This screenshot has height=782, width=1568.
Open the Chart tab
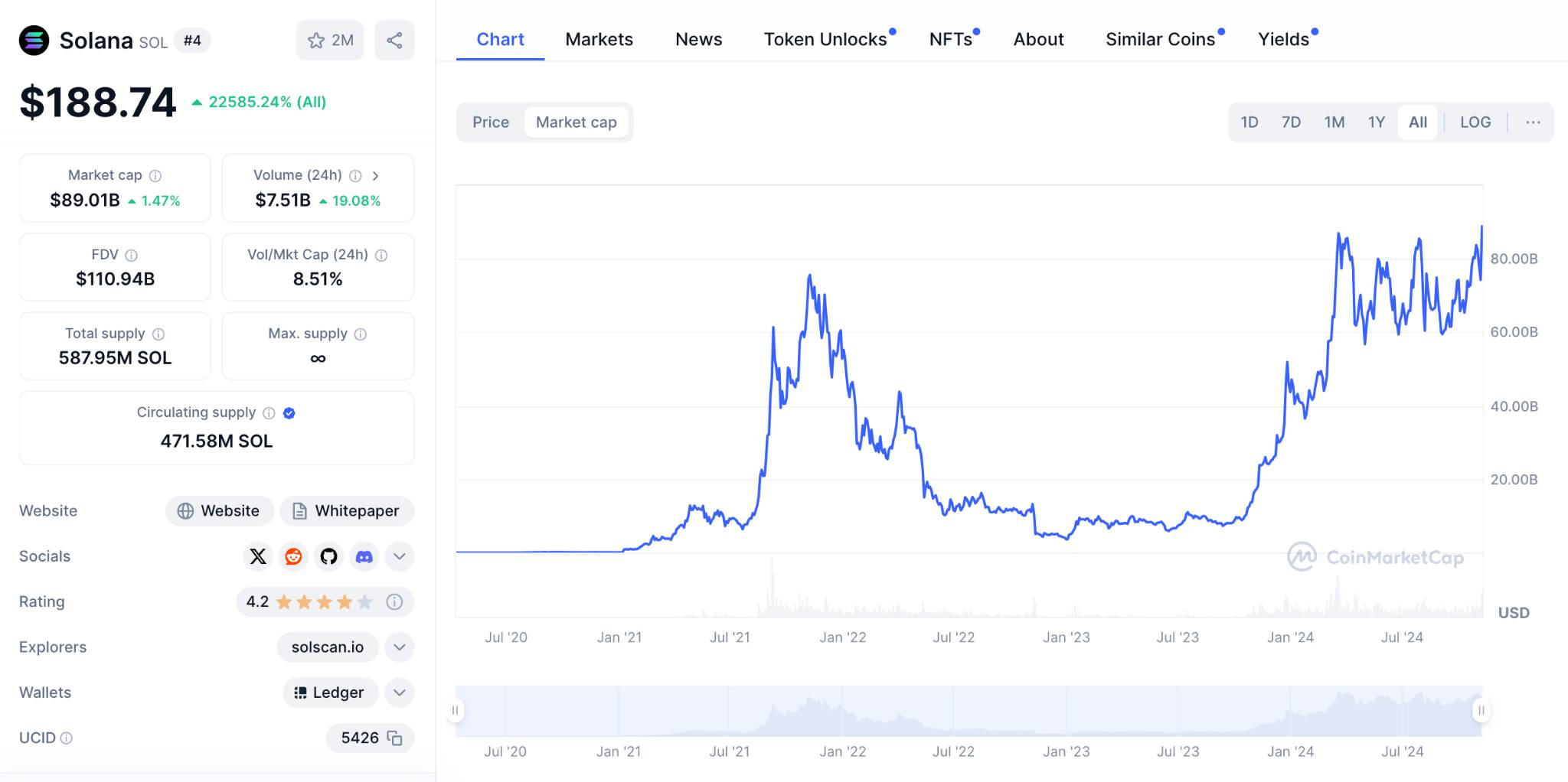point(501,39)
